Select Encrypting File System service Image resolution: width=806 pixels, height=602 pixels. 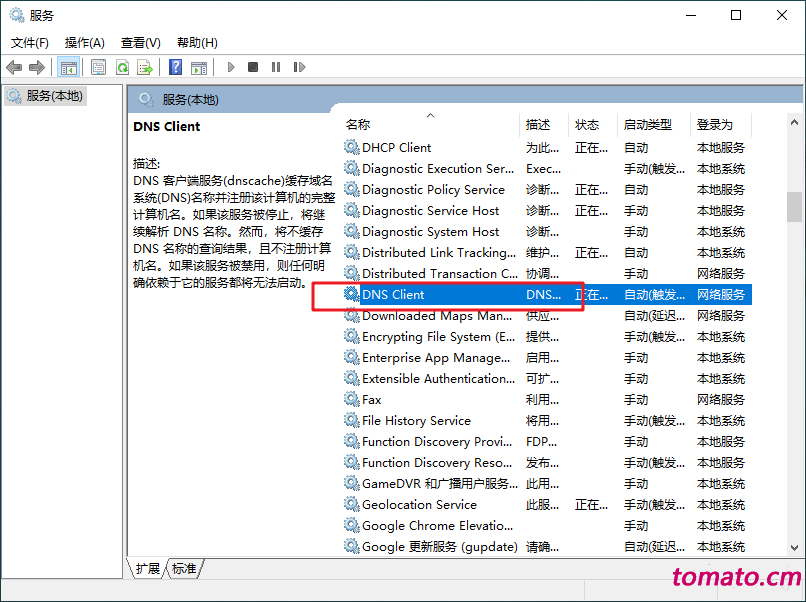pyautogui.click(x=547, y=337)
